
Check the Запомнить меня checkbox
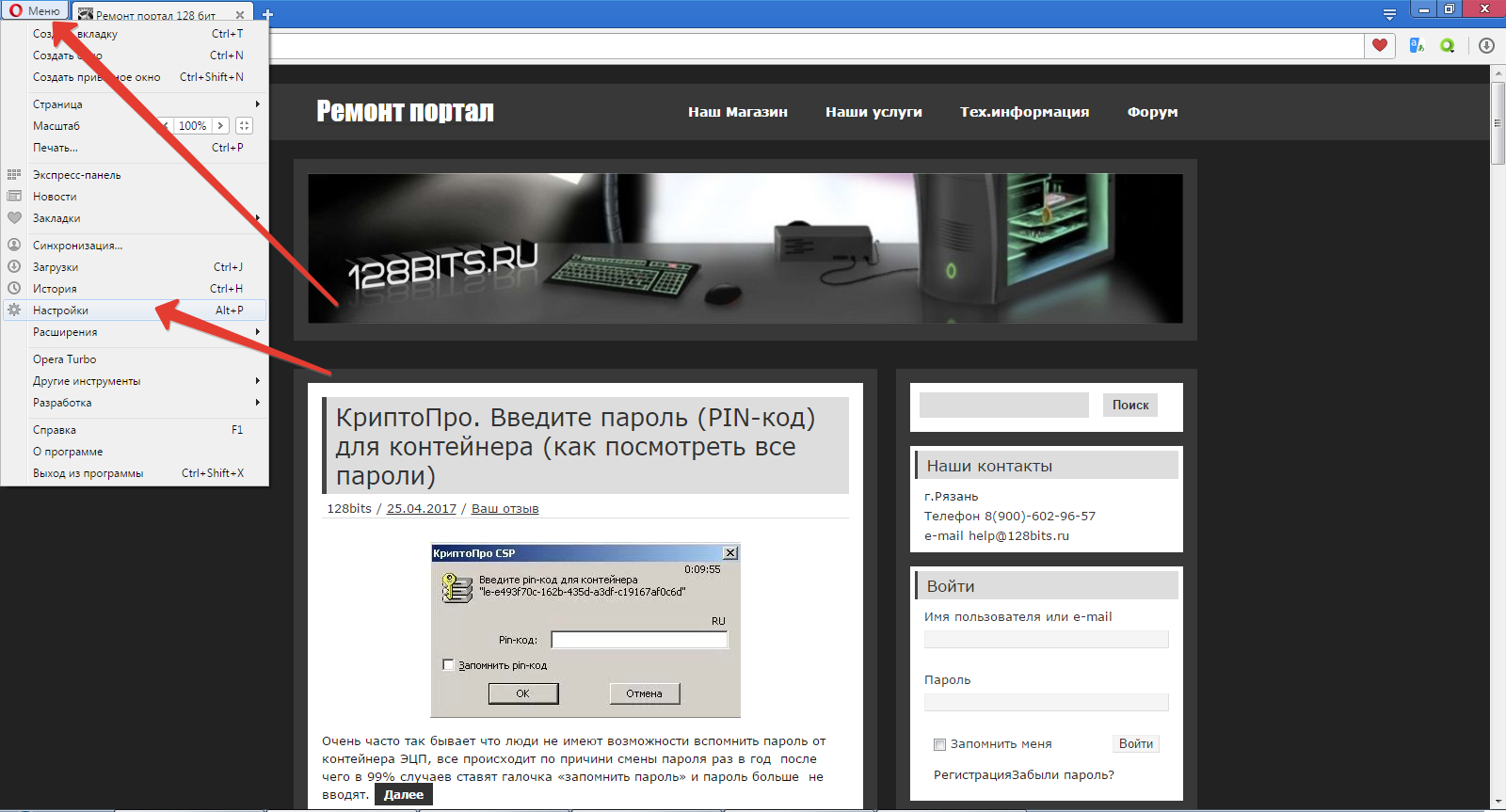click(939, 744)
